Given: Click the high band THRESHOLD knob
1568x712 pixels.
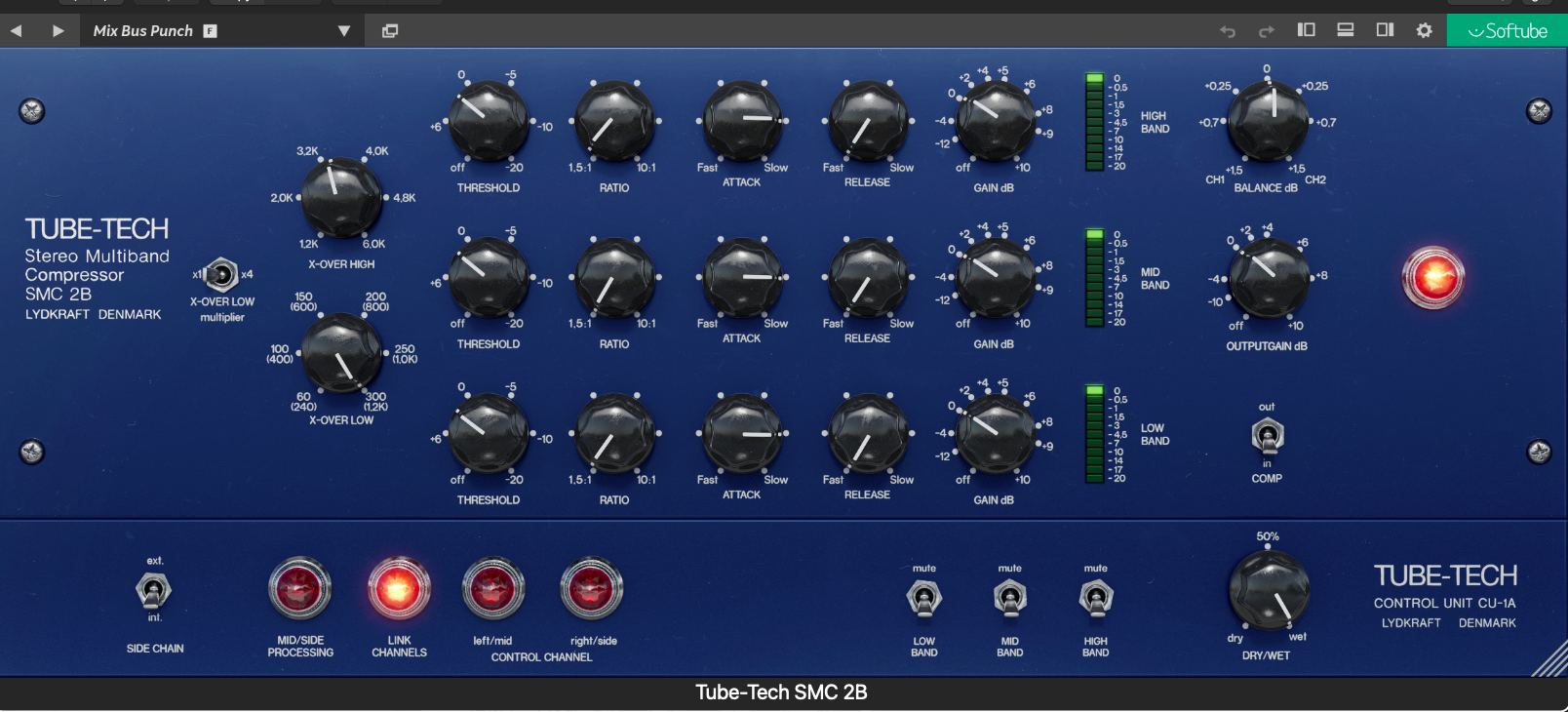Looking at the screenshot, I should (489, 121).
